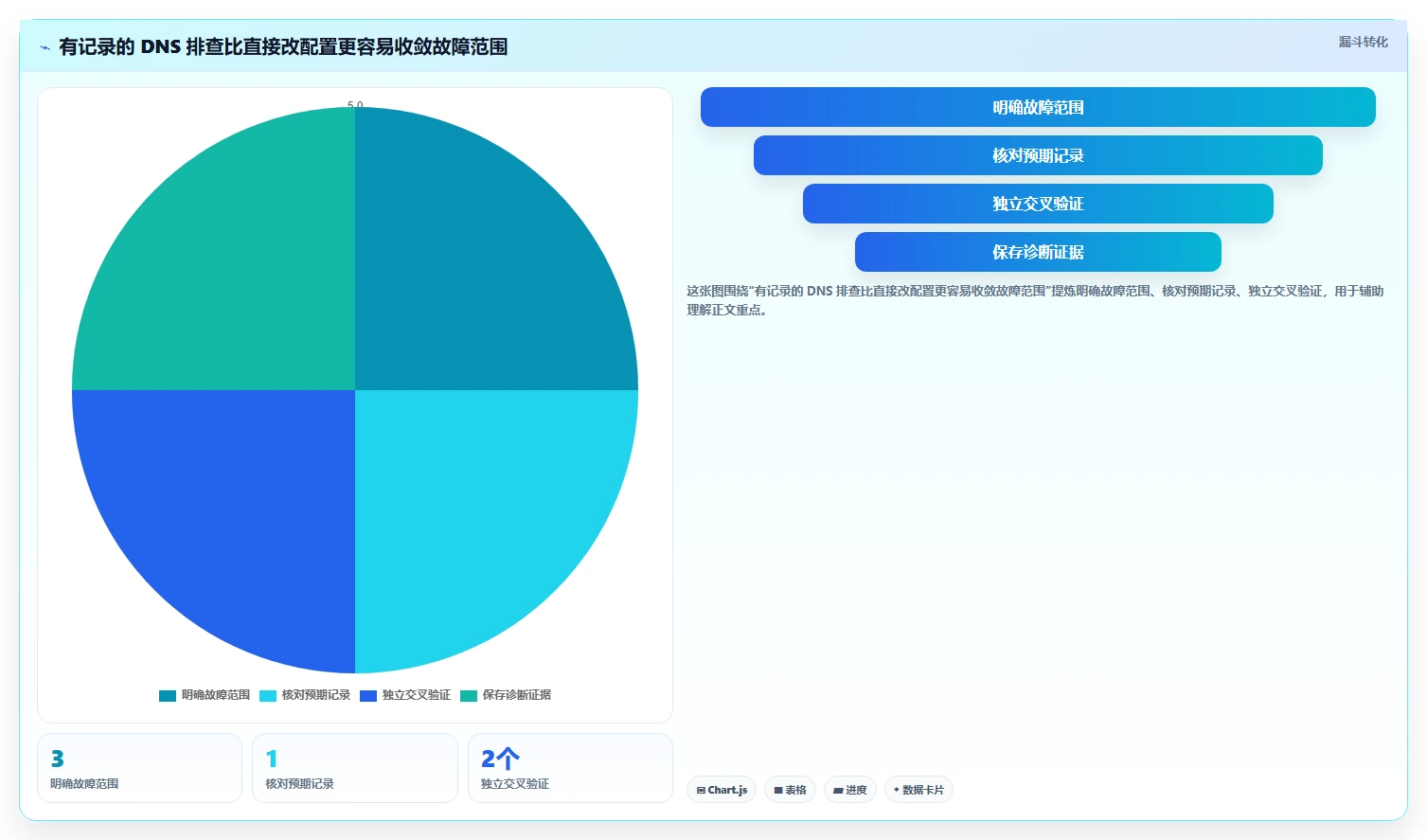This screenshot has width=1427, height=840.
Task: Select the 表格 tag chip
Action: pyautogui.click(x=790, y=790)
